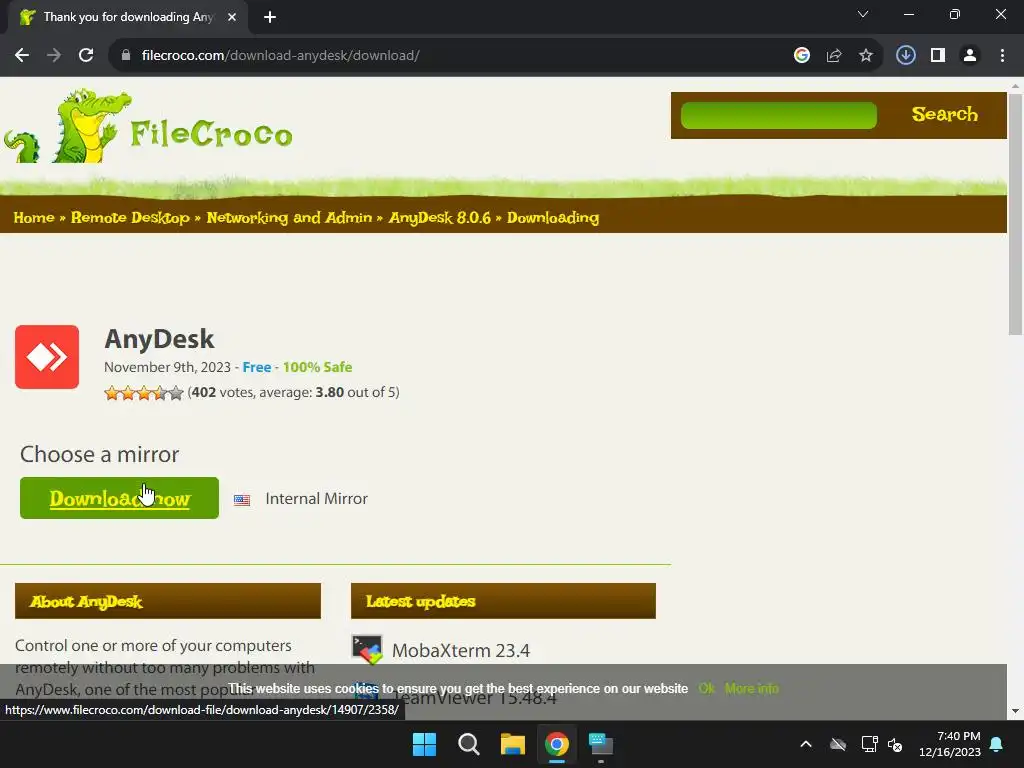Click the network status tray icon

click(x=869, y=744)
